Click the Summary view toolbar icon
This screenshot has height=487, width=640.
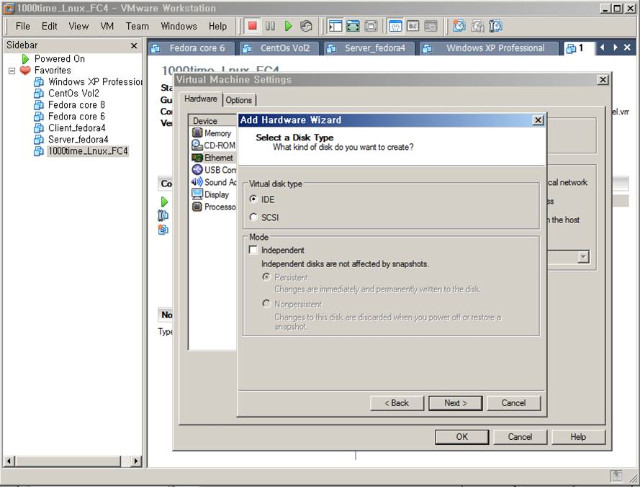click(x=395, y=26)
